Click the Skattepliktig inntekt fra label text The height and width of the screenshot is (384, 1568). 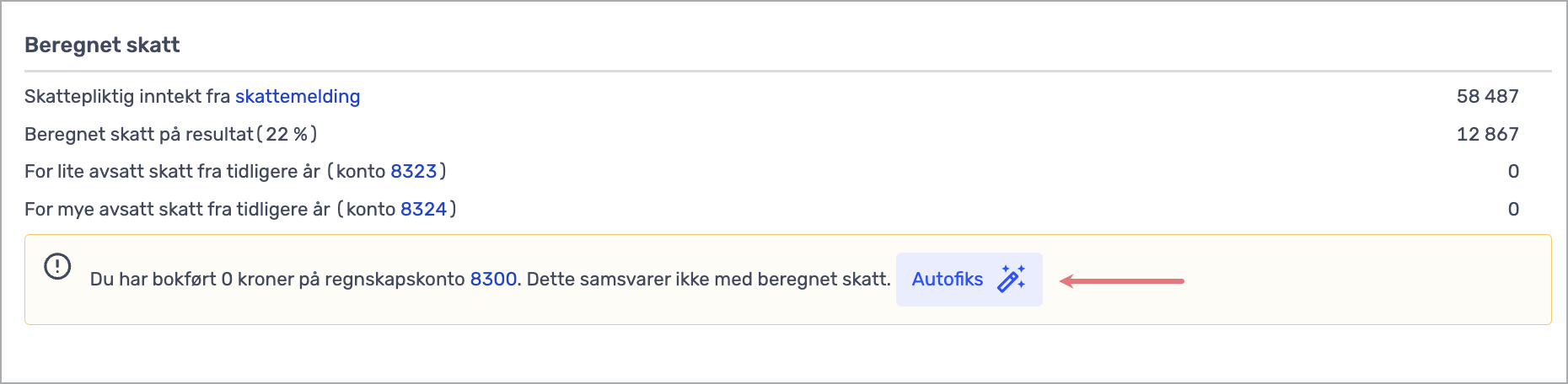(x=127, y=97)
